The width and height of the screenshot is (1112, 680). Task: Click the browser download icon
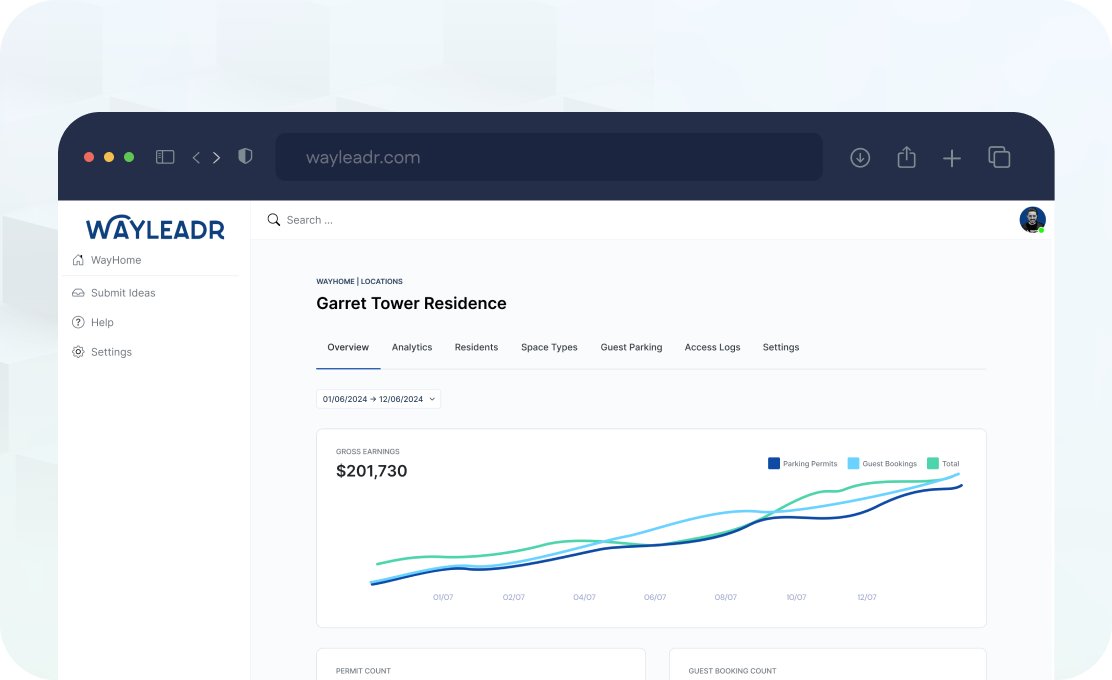[x=860, y=157]
